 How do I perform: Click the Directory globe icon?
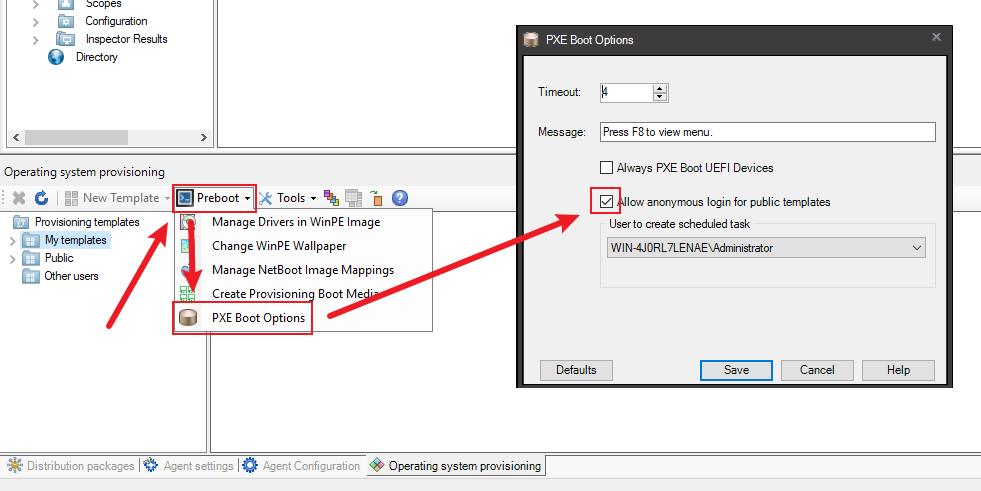[x=56, y=57]
